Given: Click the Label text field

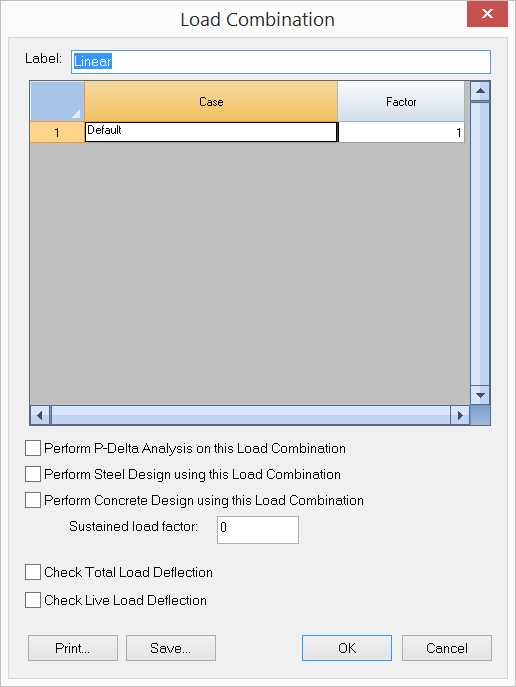Looking at the screenshot, I should [281, 62].
